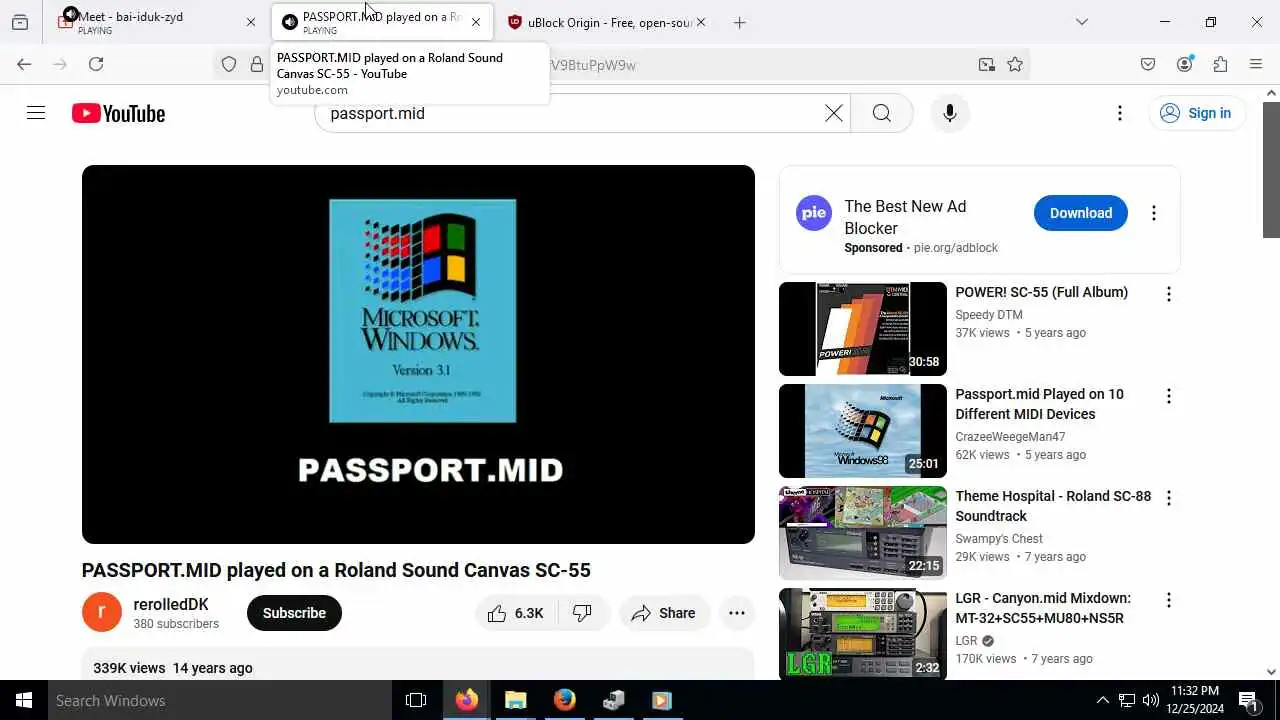Open the rerolledDK channel name link
Screen dimensions: 1280x720
pos(171,604)
